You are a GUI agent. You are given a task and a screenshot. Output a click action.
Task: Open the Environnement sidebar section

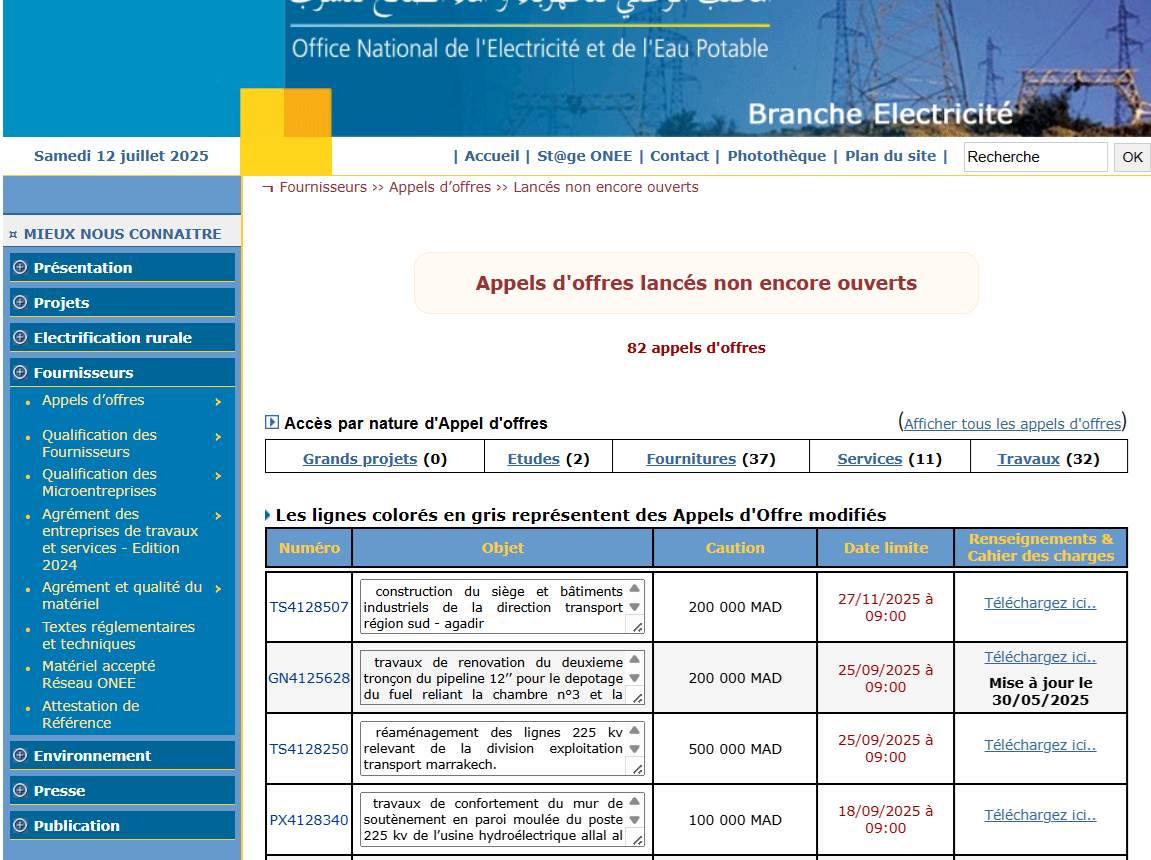[x=123, y=755]
